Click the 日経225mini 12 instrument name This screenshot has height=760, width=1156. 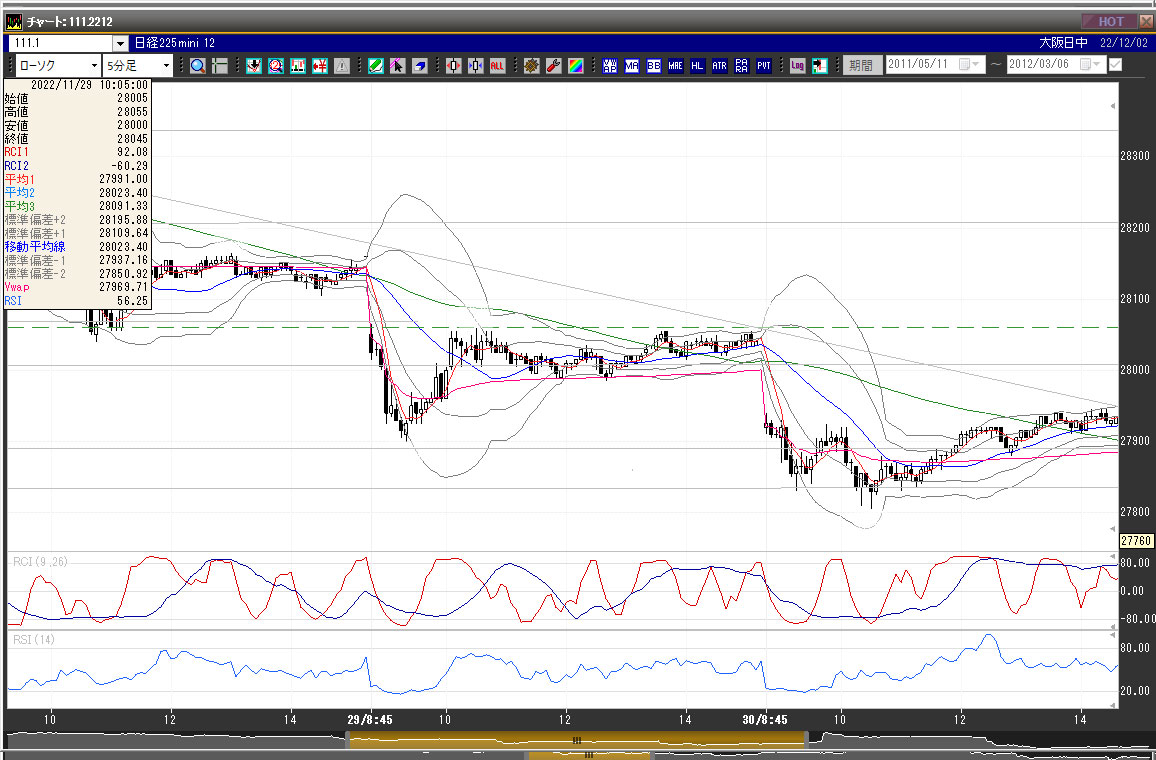tap(175, 43)
